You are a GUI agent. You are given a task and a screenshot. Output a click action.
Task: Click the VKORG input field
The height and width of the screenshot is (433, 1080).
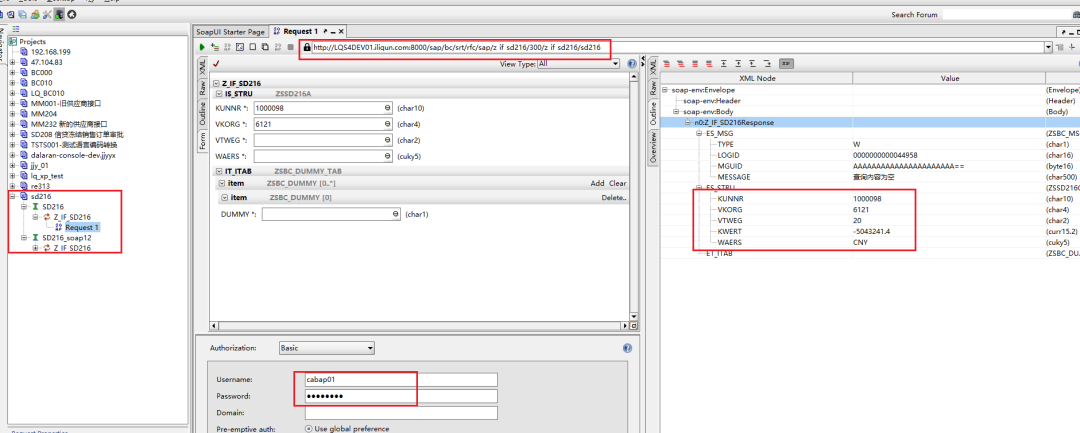322,124
